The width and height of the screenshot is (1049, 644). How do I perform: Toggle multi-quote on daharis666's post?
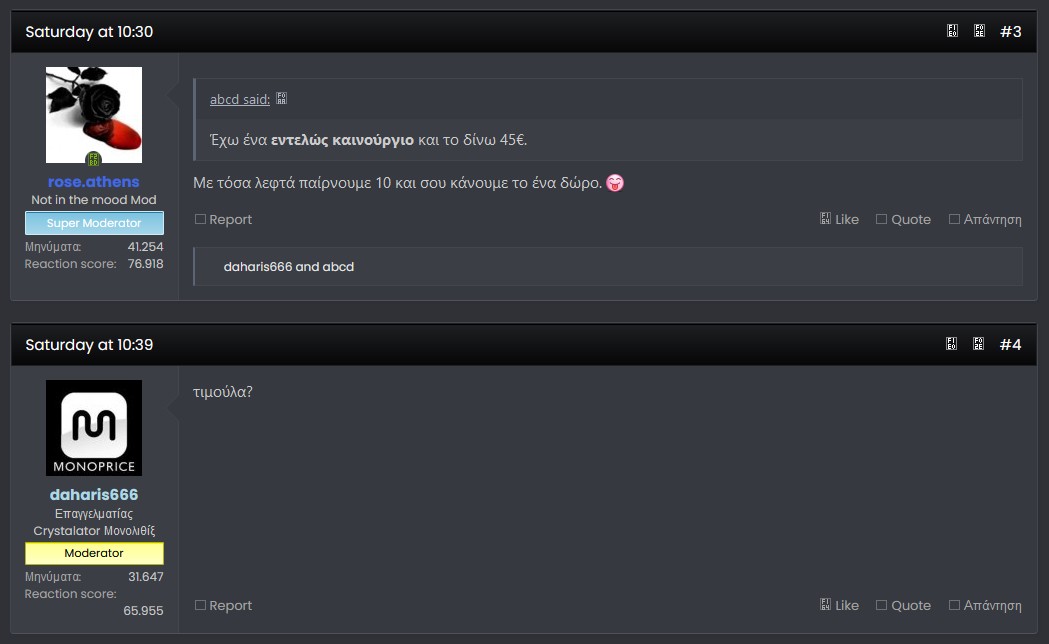click(x=903, y=605)
